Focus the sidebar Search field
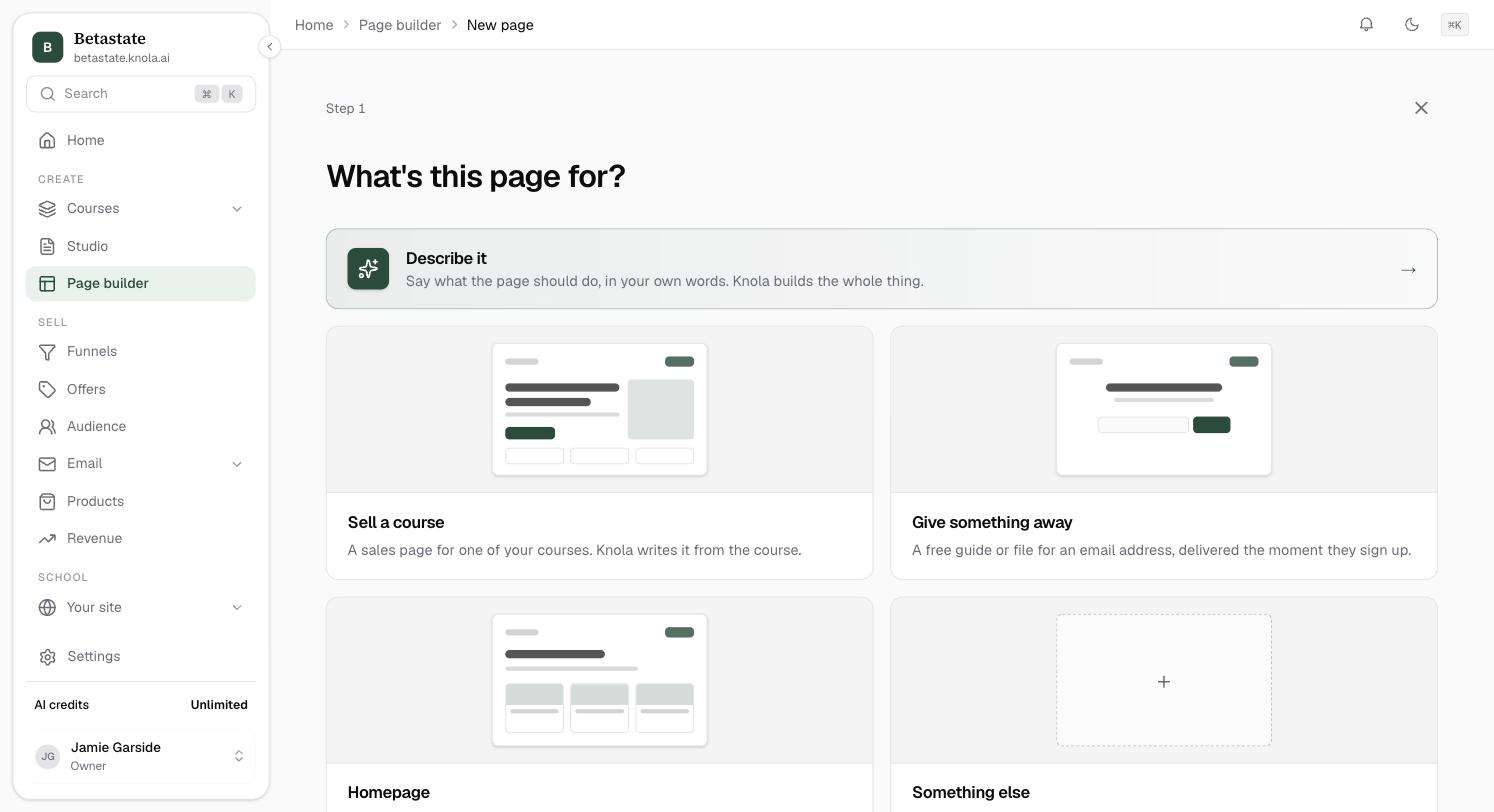 coord(141,94)
